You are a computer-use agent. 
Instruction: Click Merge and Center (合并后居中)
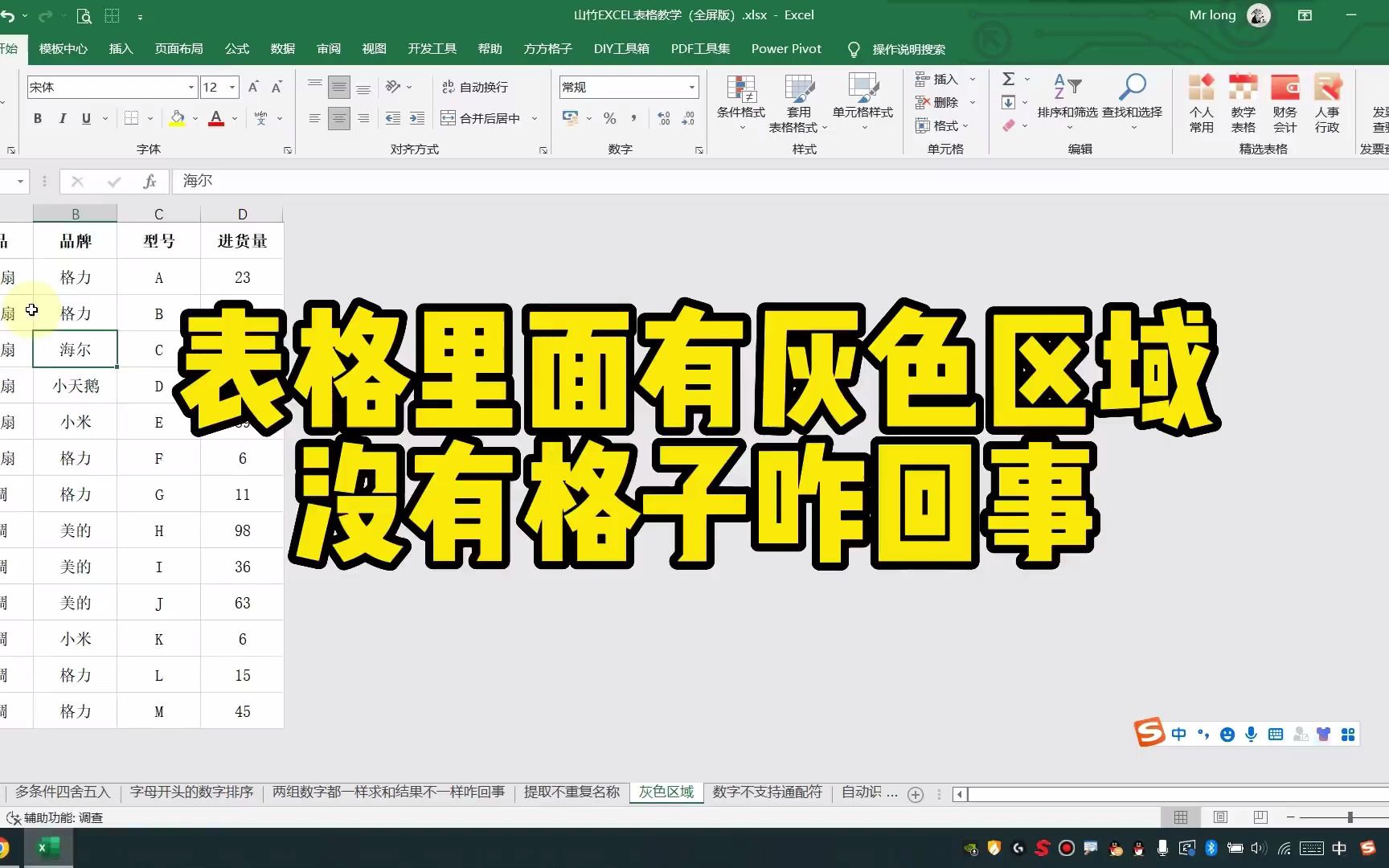tap(481, 118)
